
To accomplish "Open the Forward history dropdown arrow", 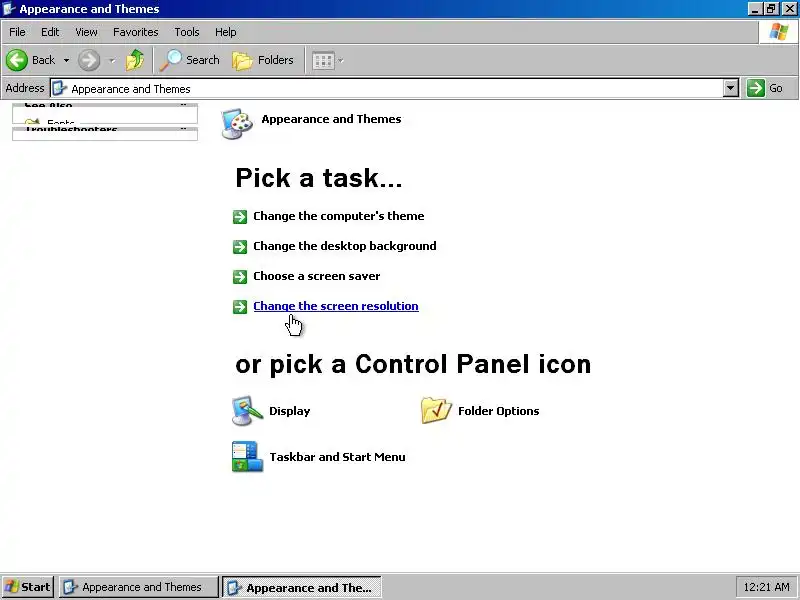I will (112, 60).
